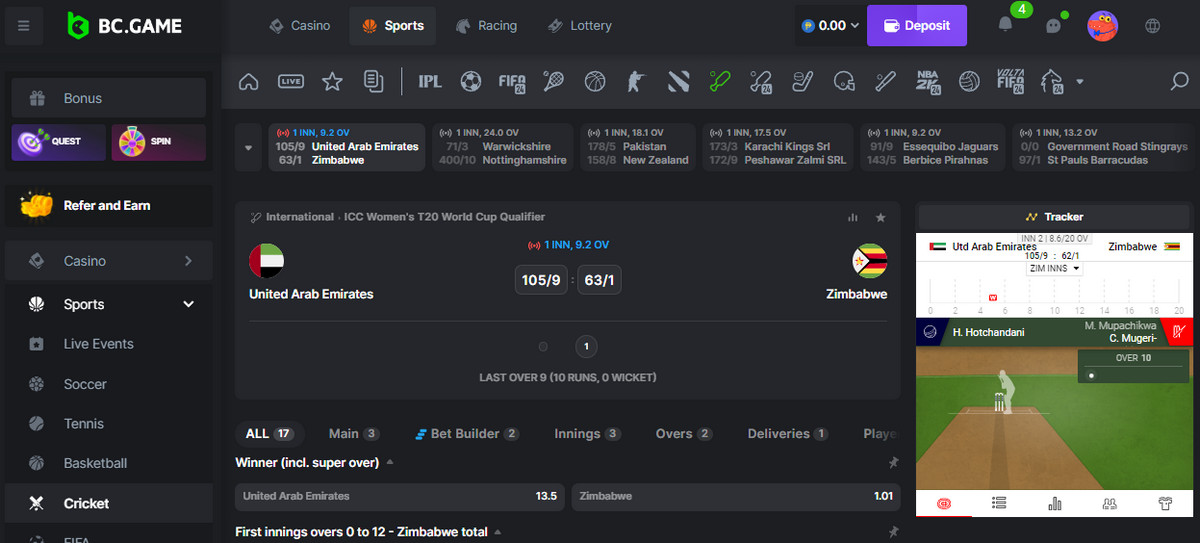Select the IPL league icon
1200x543 pixels.
(x=430, y=82)
